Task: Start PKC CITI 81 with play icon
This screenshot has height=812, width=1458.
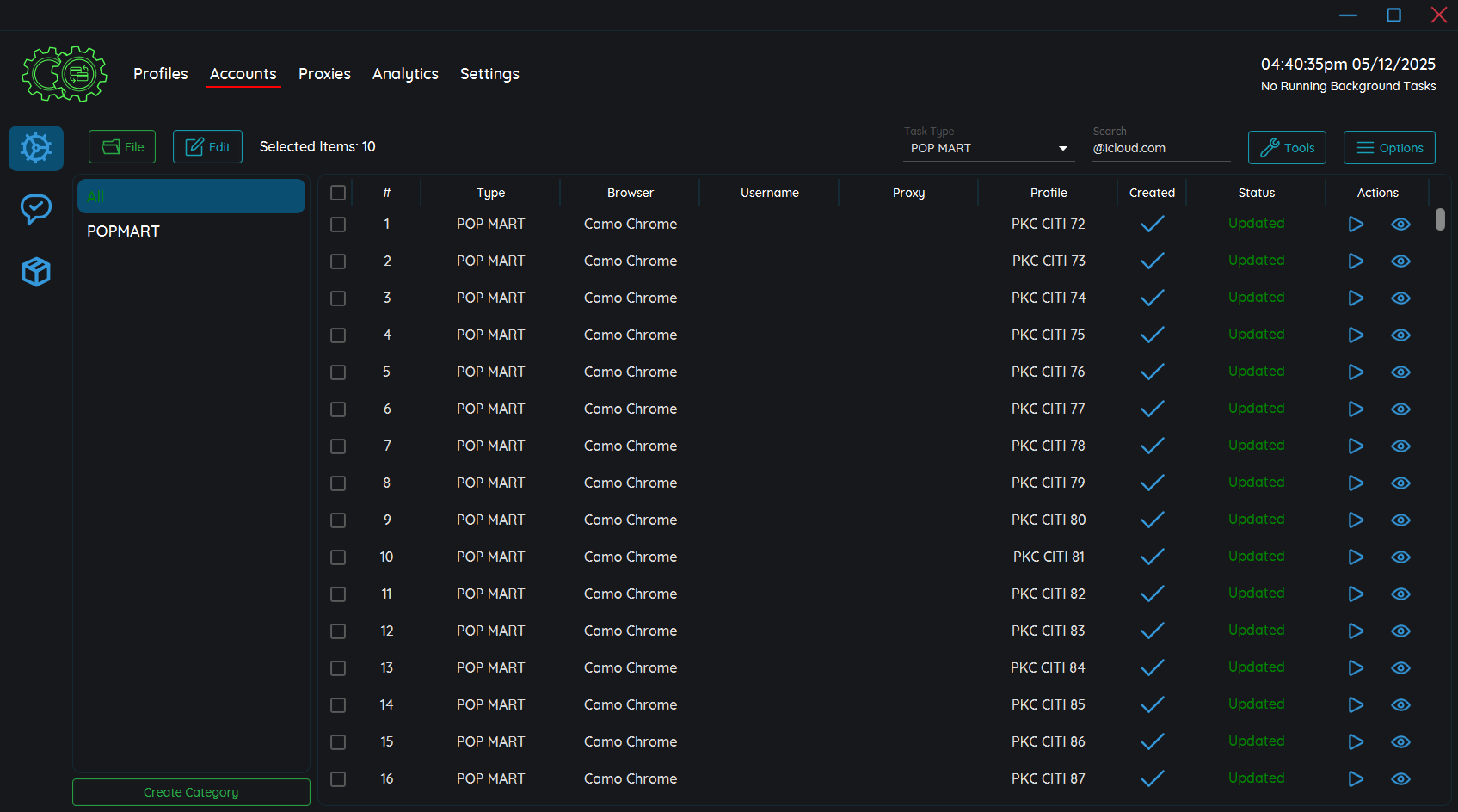Action: click(x=1356, y=557)
